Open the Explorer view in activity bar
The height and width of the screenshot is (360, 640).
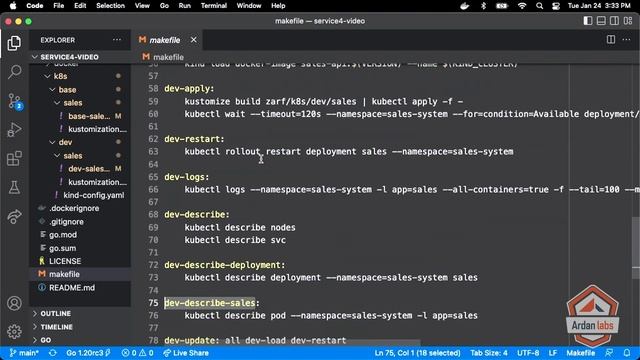(x=14, y=43)
